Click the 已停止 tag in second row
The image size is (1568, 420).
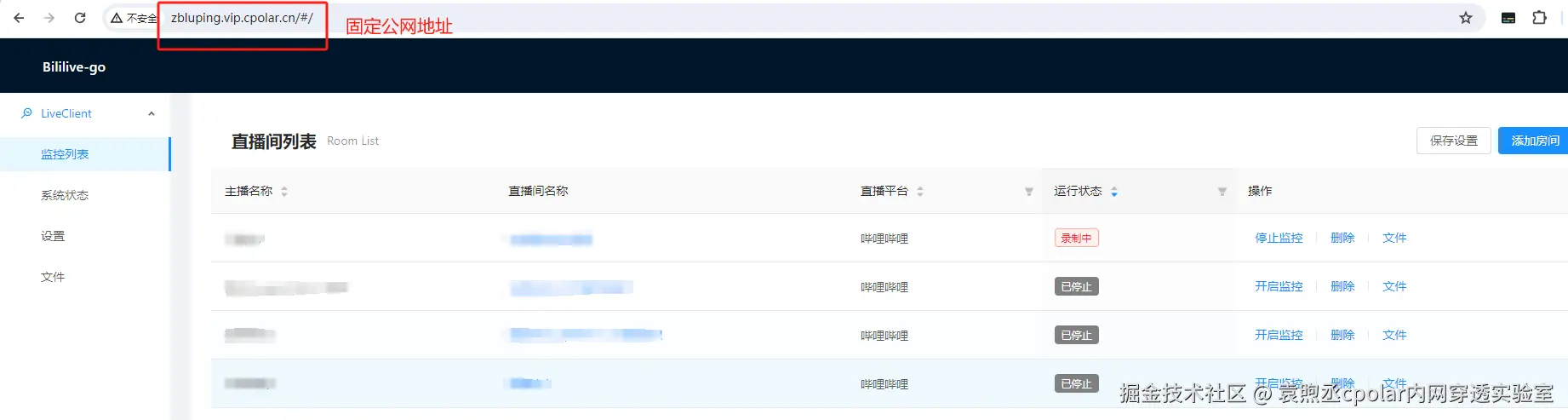pyautogui.click(x=1076, y=286)
